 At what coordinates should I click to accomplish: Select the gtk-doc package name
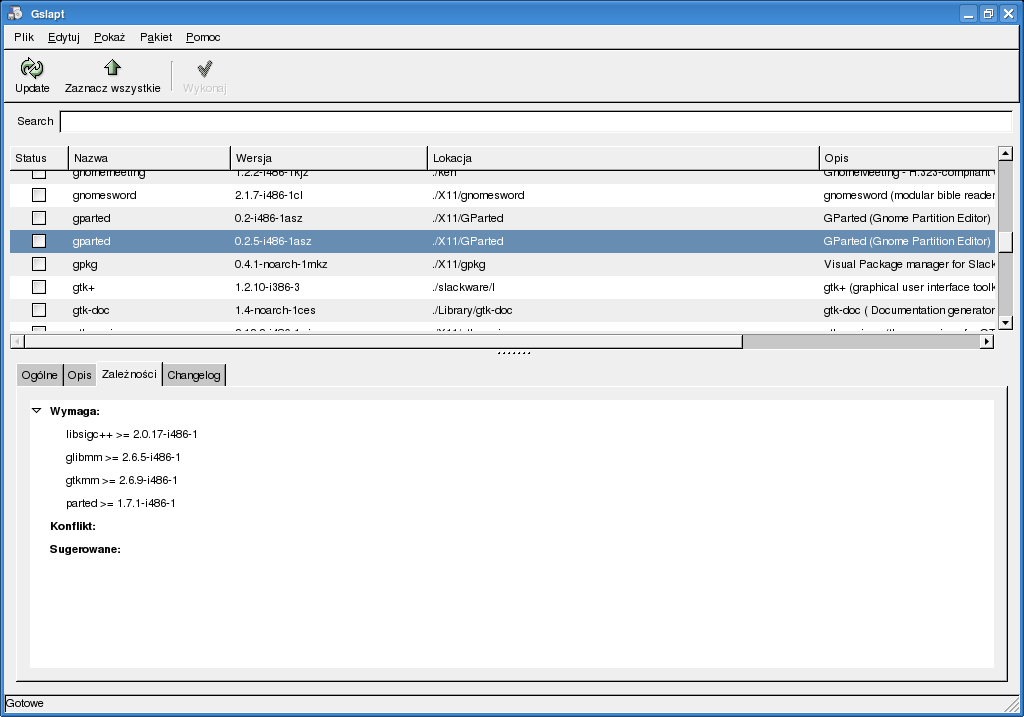tap(91, 310)
